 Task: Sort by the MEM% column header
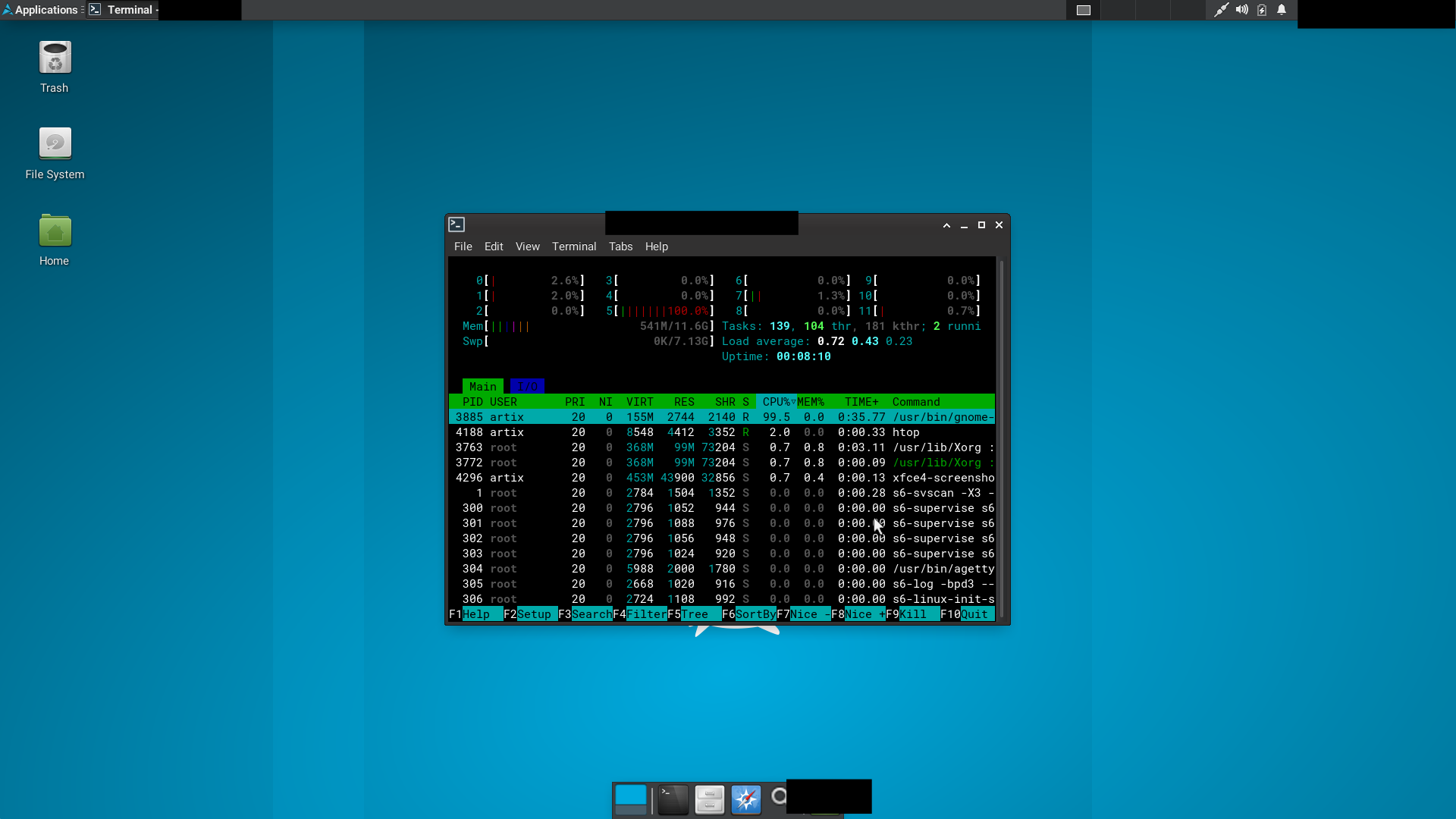pos(811,402)
